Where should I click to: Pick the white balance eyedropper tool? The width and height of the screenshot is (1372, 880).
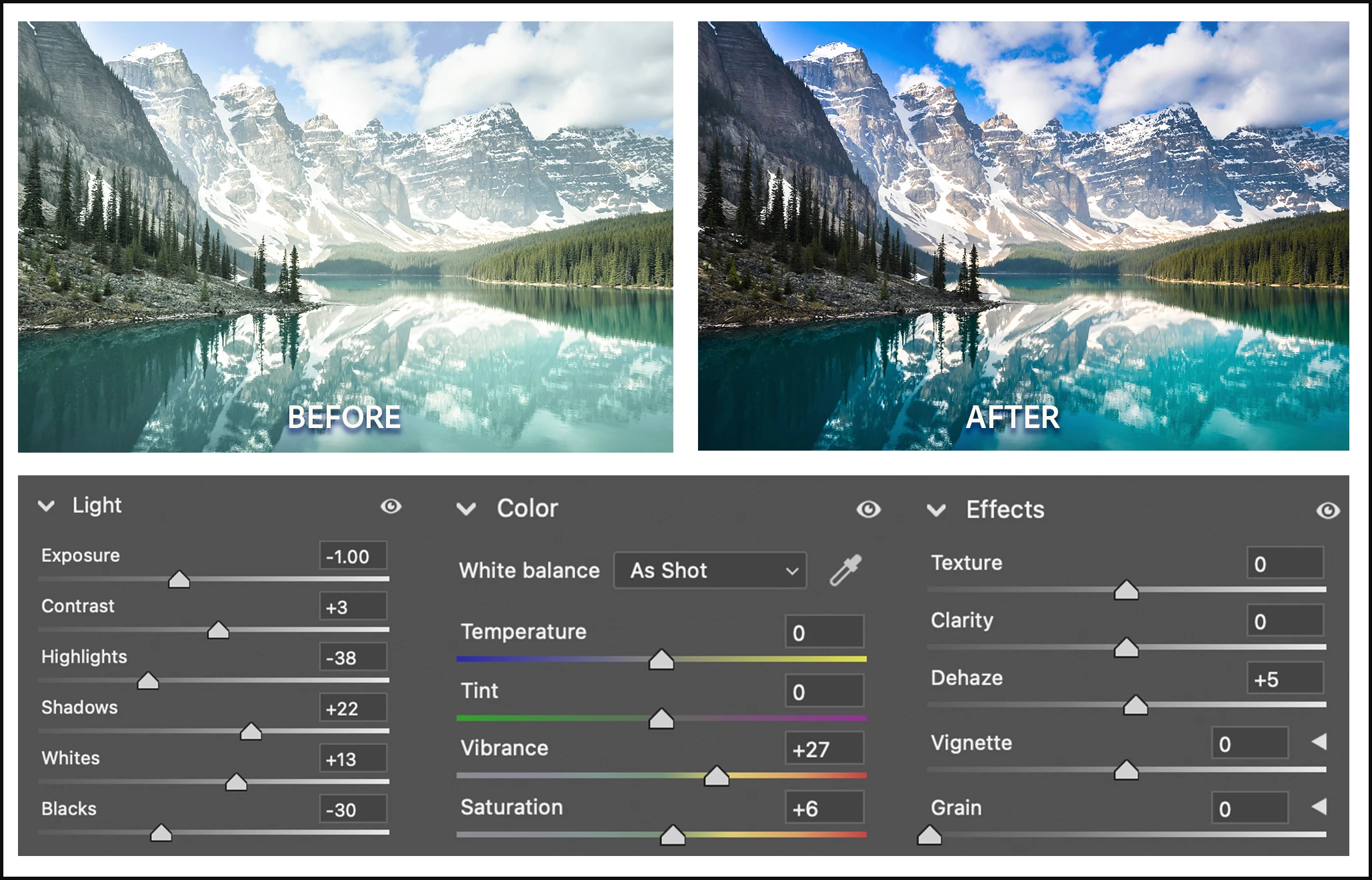845,571
